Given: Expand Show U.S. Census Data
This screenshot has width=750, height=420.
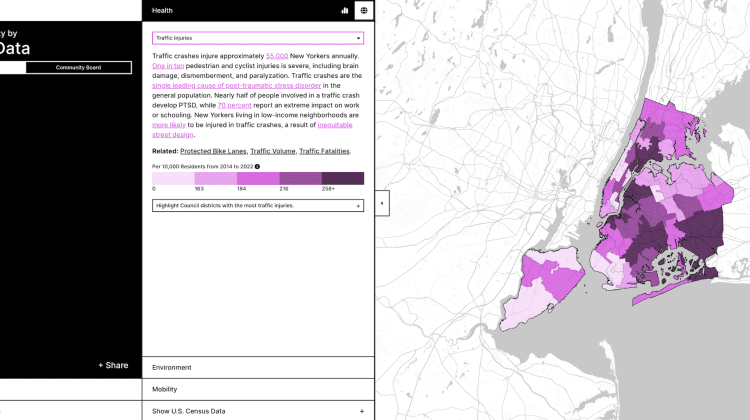Looking at the screenshot, I should pos(258,411).
